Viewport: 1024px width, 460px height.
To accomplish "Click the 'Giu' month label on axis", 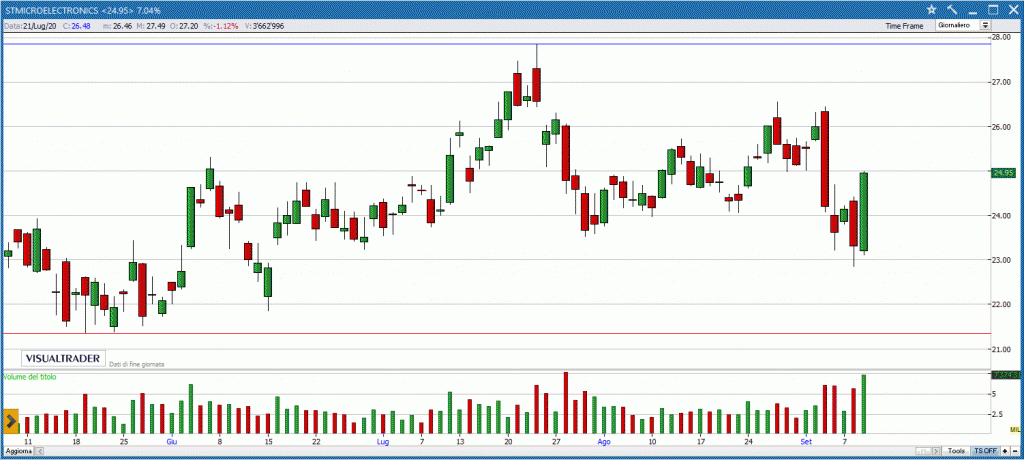I will coord(172,442).
